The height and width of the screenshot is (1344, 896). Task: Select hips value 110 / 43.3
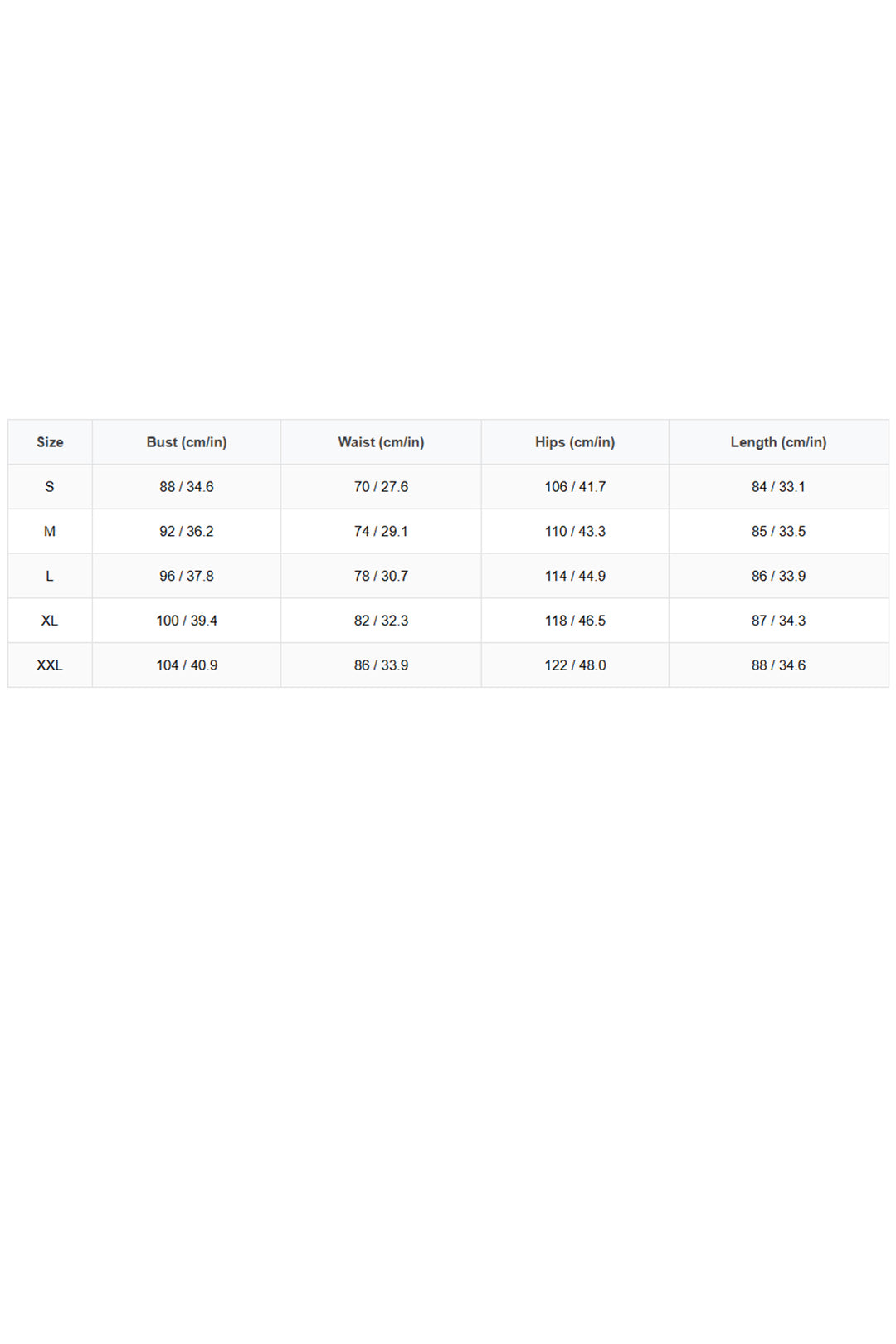click(x=575, y=532)
